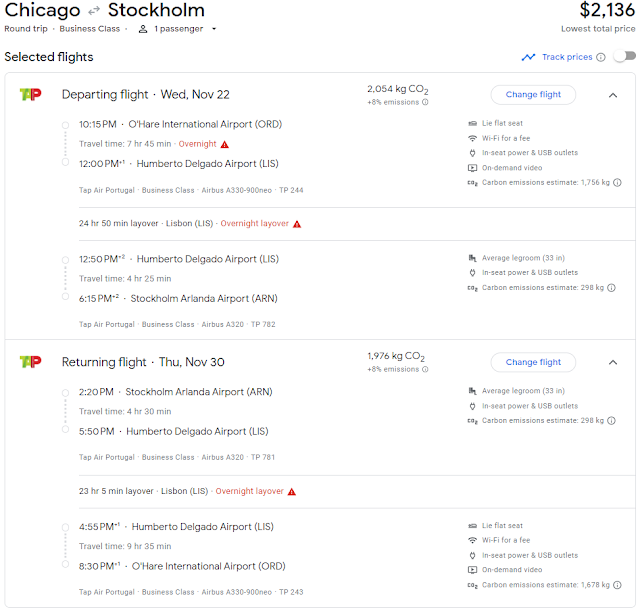Screen dimensions: 640x613
Task: Click Change flight for returning flight
Action: pos(533,362)
